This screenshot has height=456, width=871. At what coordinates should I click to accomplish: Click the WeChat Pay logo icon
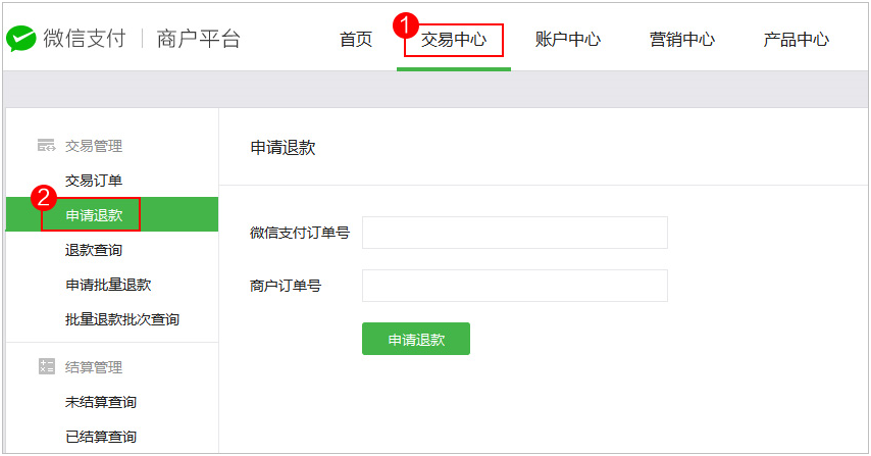pos(21,39)
